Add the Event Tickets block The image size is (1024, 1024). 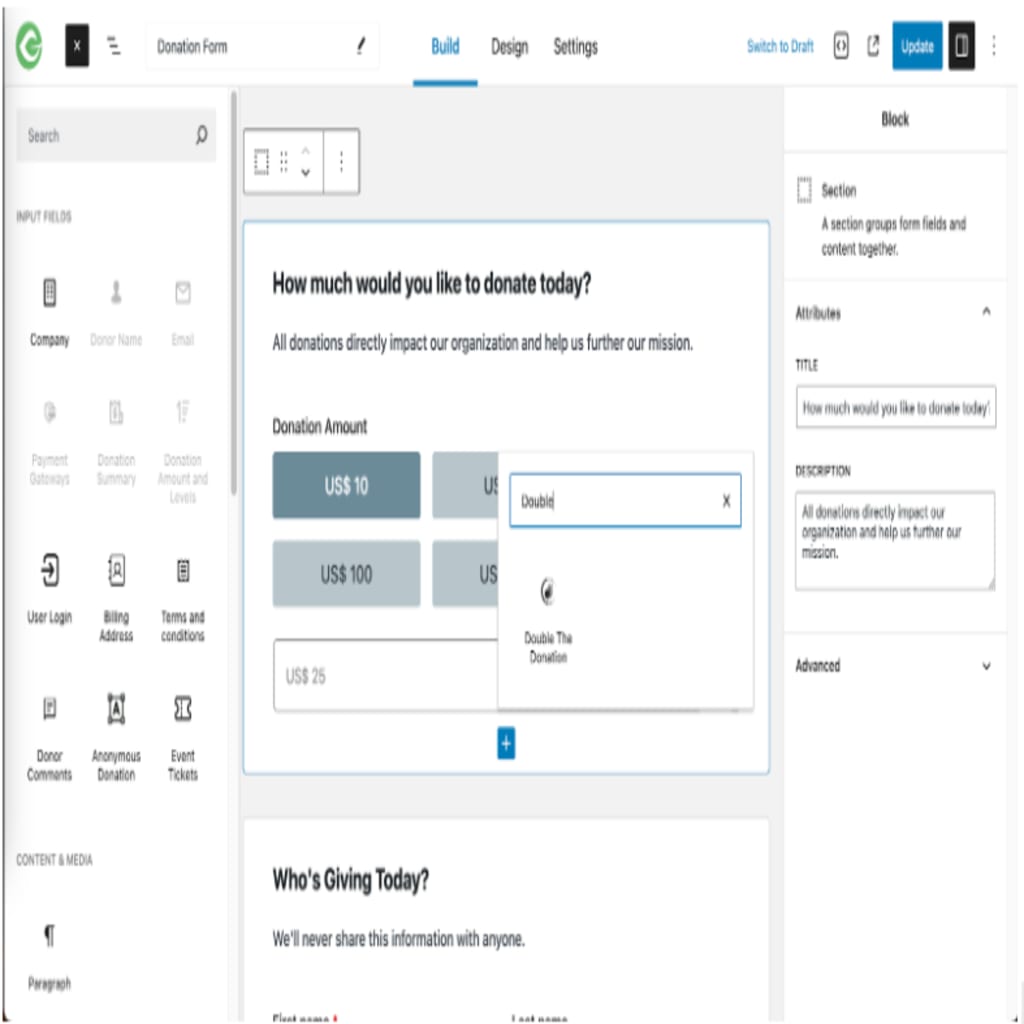[x=183, y=737]
